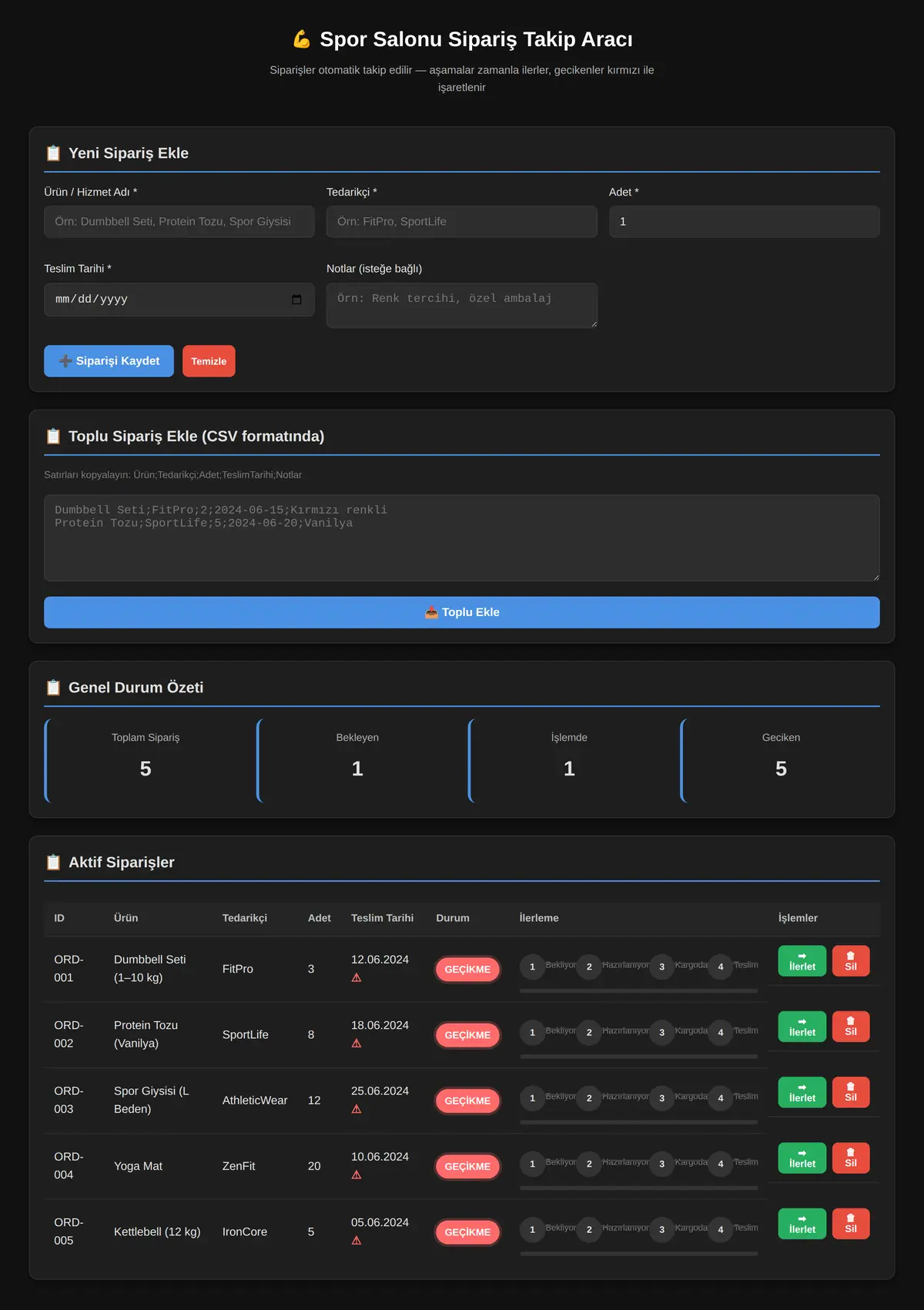
Task: Click GEÇİKME badge for Yoga Mat
Action: click(467, 1167)
